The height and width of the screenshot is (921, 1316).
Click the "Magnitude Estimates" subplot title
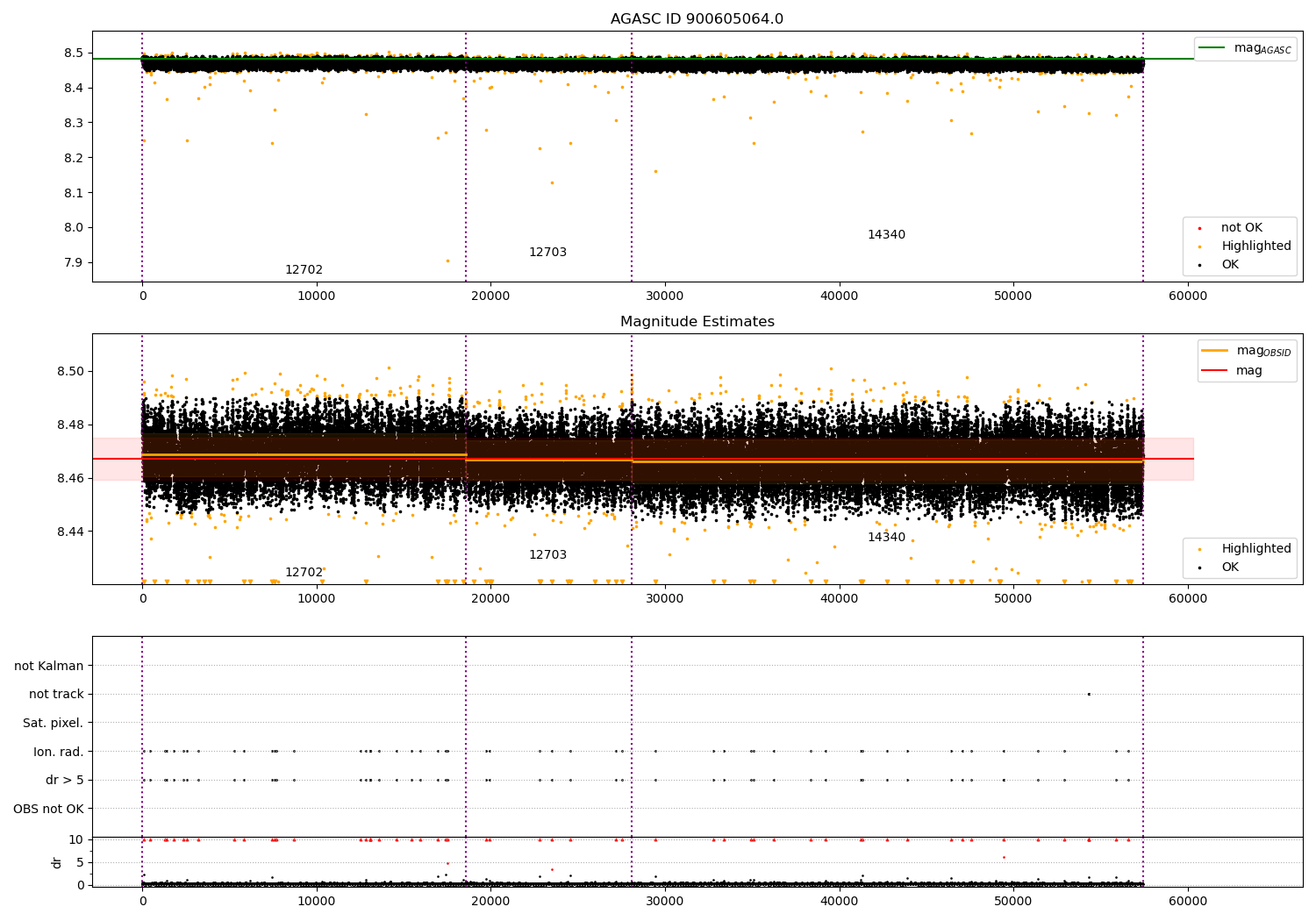pyautogui.click(x=697, y=322)
